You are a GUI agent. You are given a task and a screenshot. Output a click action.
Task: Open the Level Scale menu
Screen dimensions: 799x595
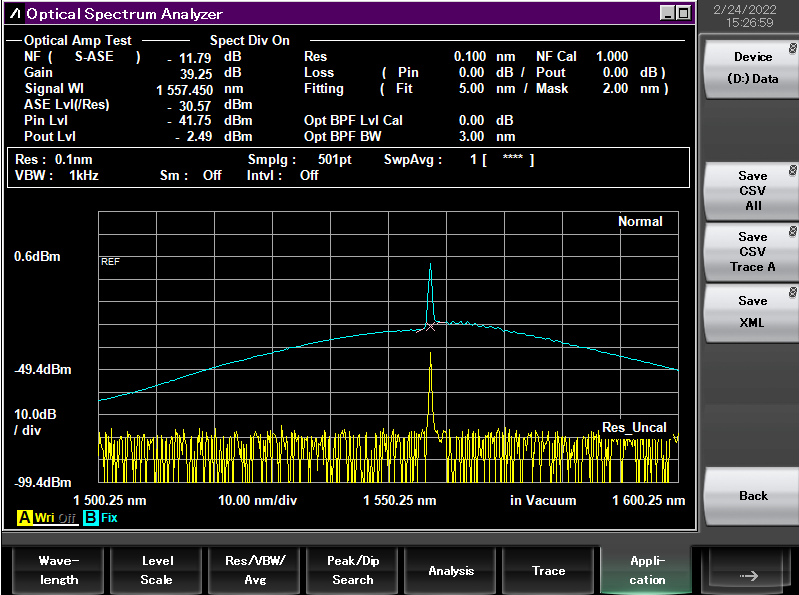pyautogui.click(x=157, y=571)
